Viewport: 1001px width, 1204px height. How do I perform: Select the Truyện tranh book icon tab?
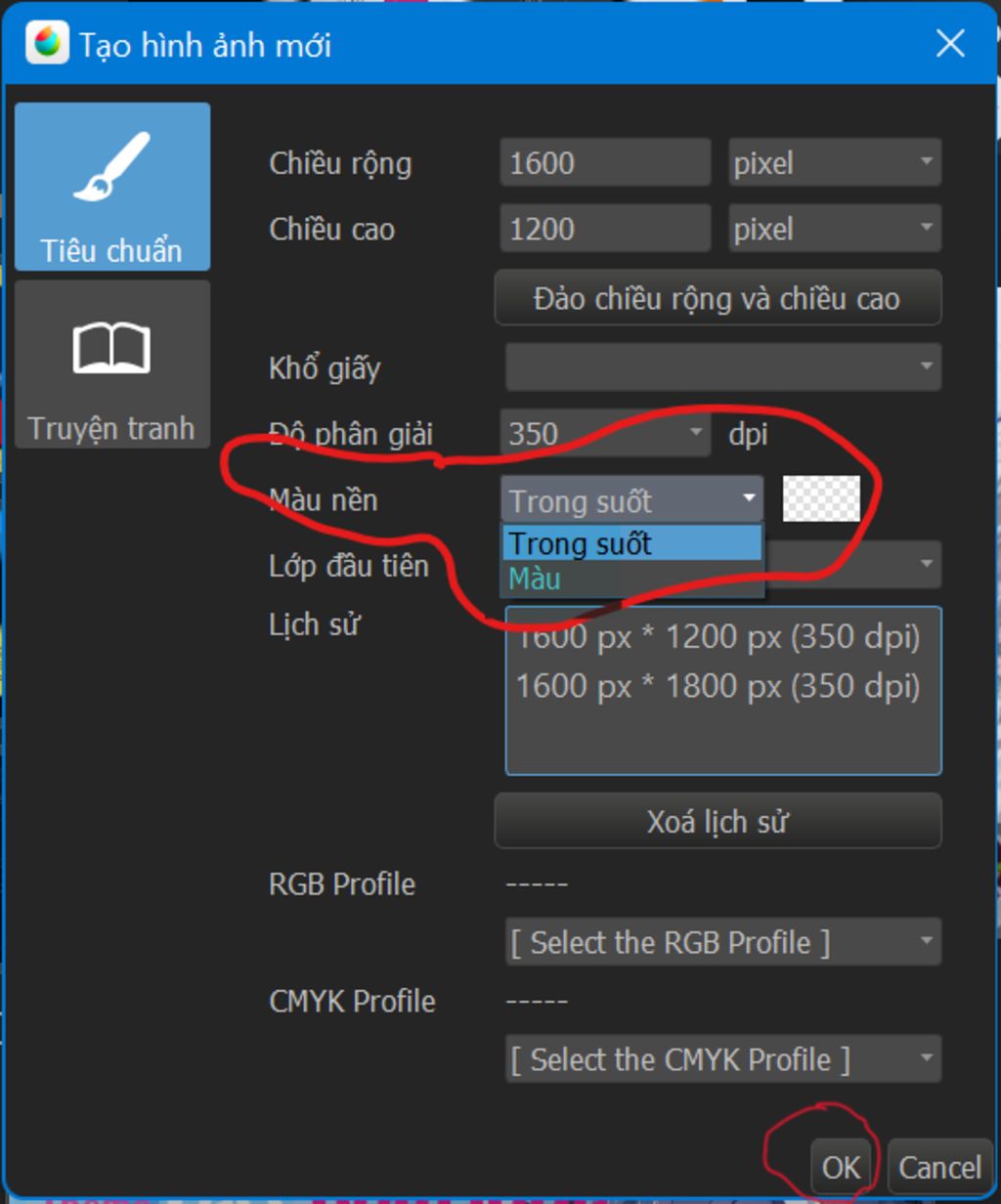pos(112,365)
